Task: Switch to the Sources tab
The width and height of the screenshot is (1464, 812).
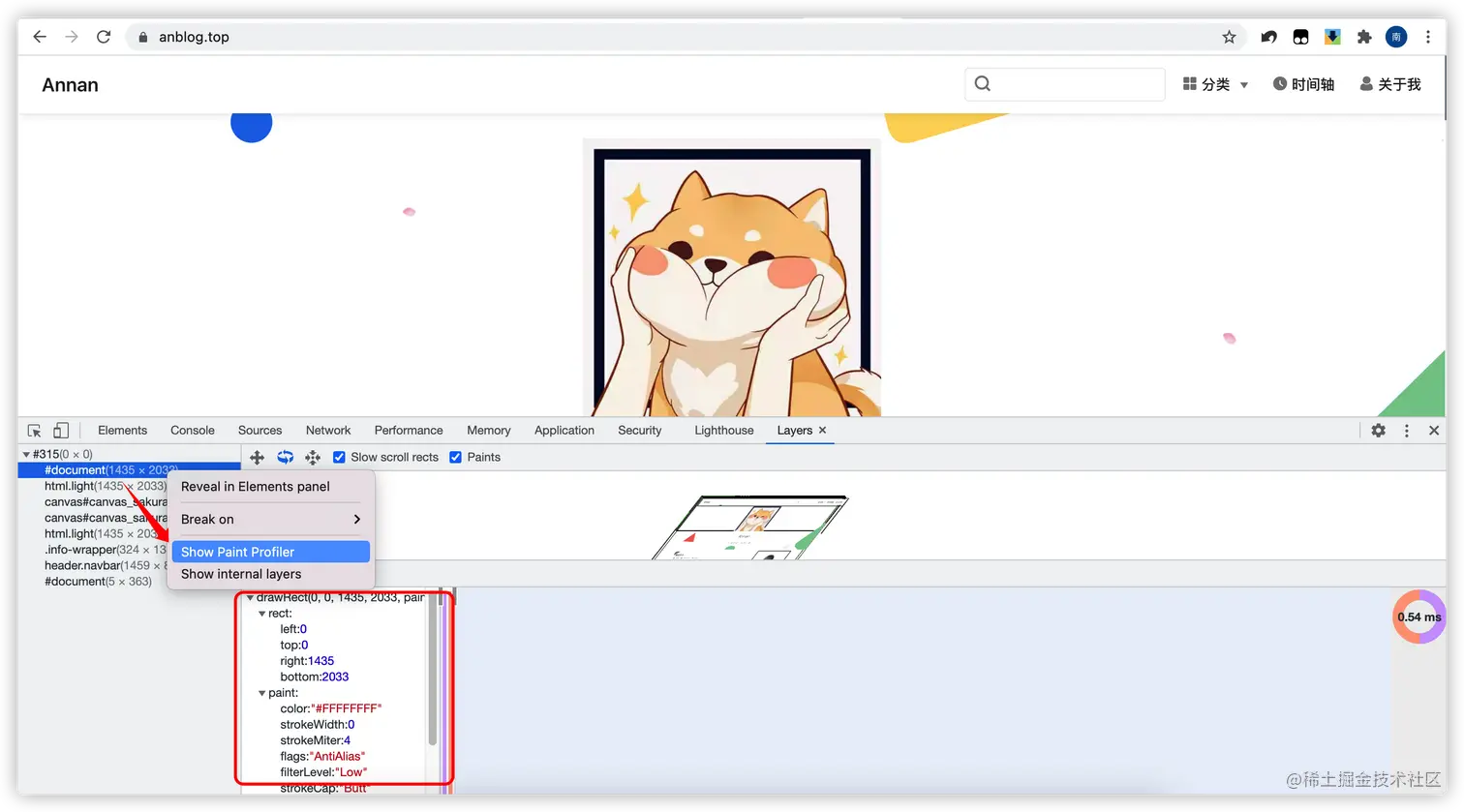Action: 259,431
